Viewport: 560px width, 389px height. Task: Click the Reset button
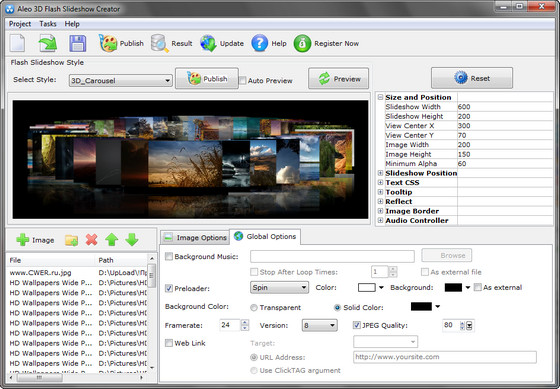click(x=472, y=78)
